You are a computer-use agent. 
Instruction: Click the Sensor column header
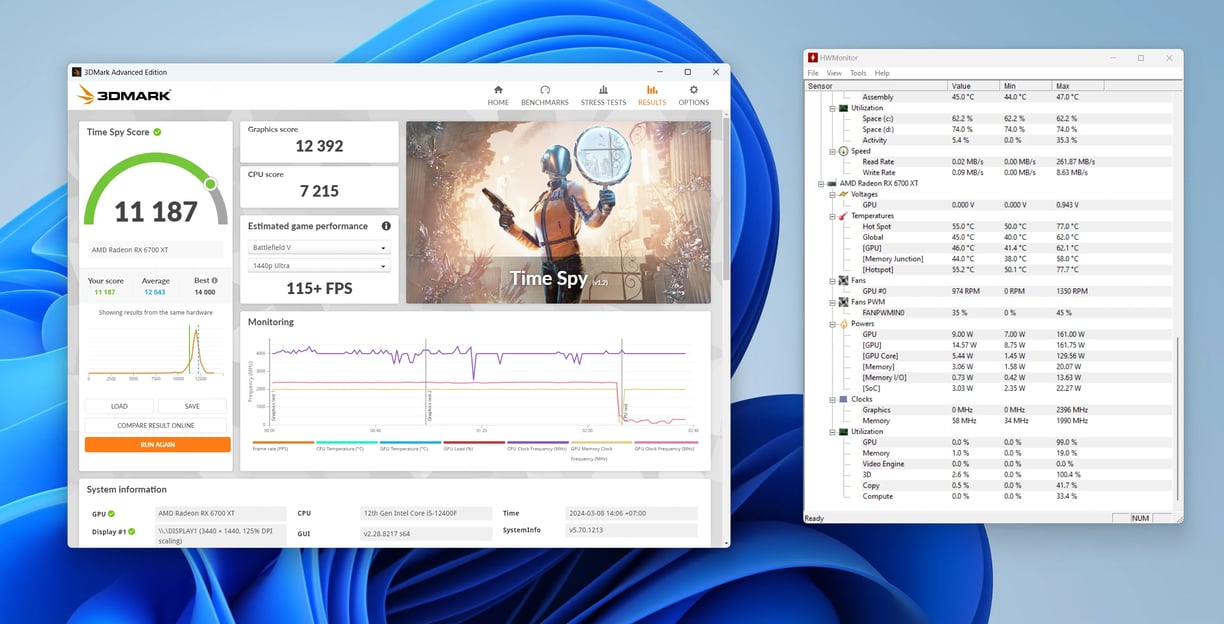coord(876,86)
